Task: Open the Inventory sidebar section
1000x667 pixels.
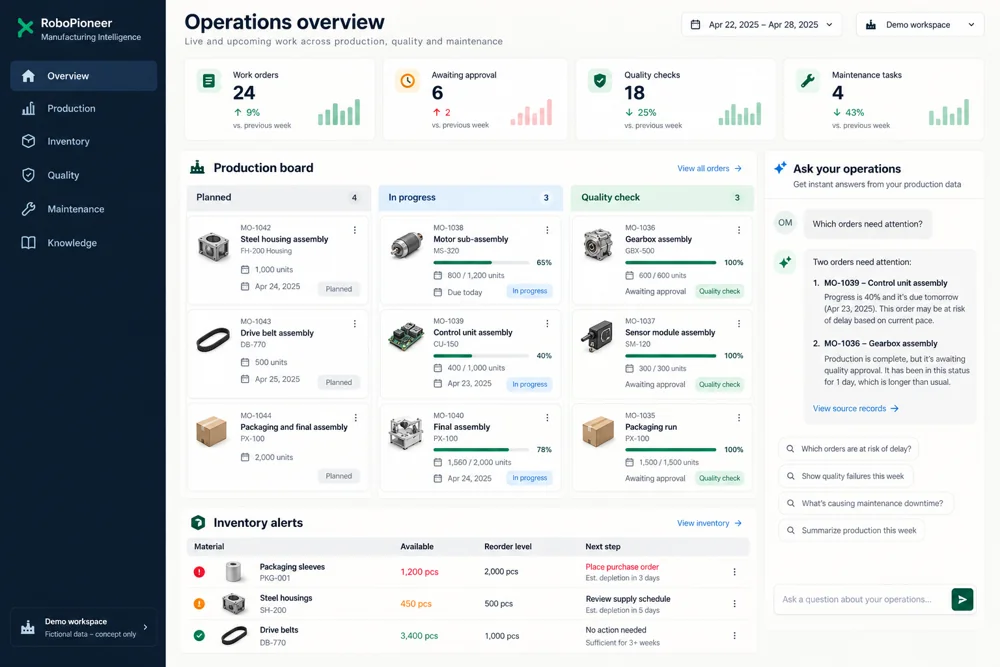Action: 84,142
